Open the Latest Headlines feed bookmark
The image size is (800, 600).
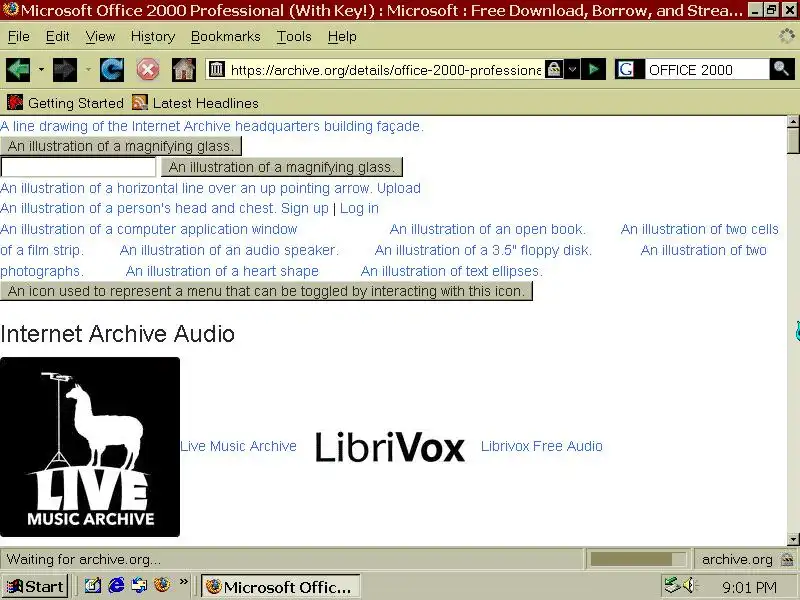195,103
